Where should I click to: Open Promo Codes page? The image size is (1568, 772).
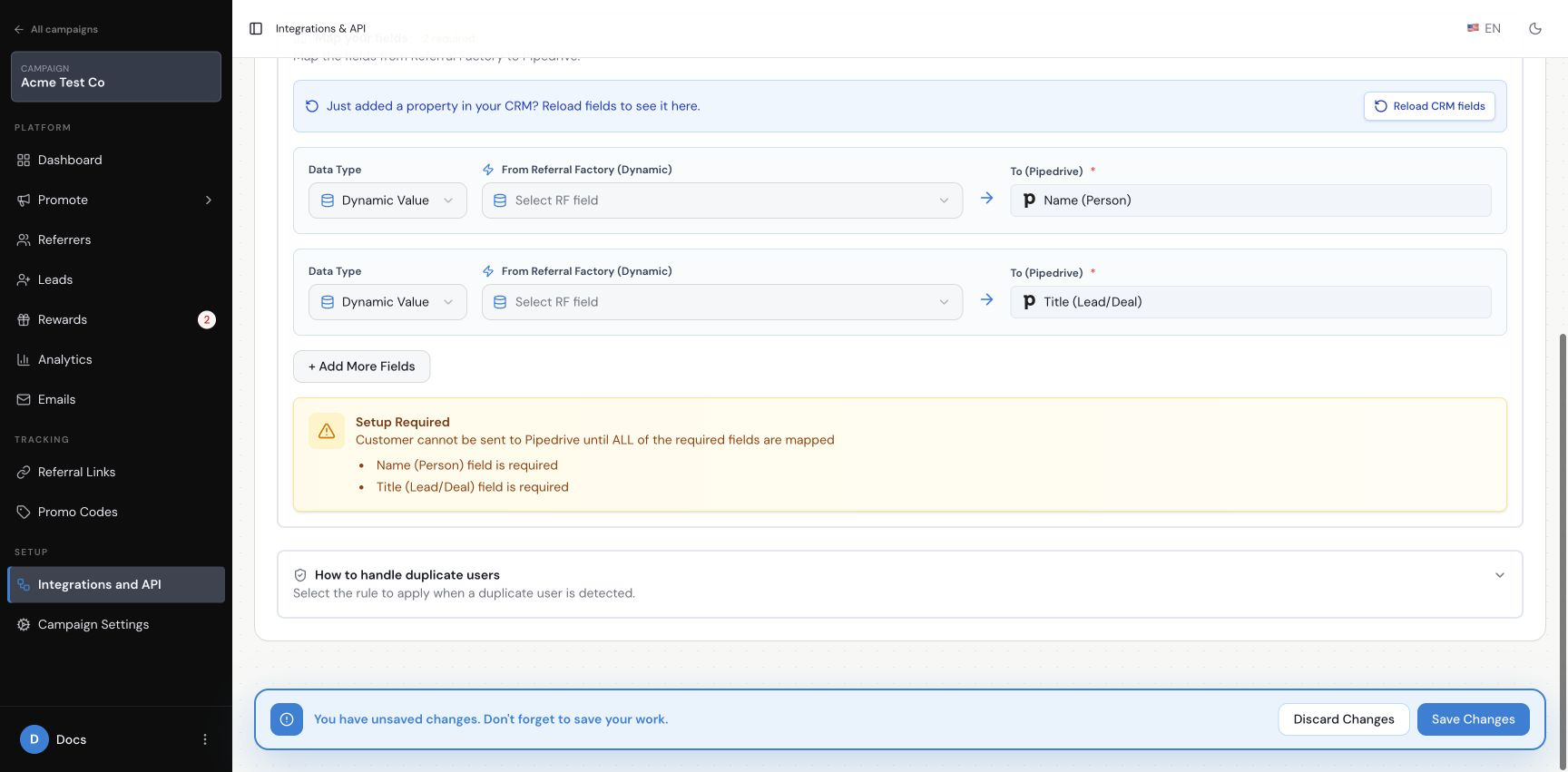[x=116, y=512]
